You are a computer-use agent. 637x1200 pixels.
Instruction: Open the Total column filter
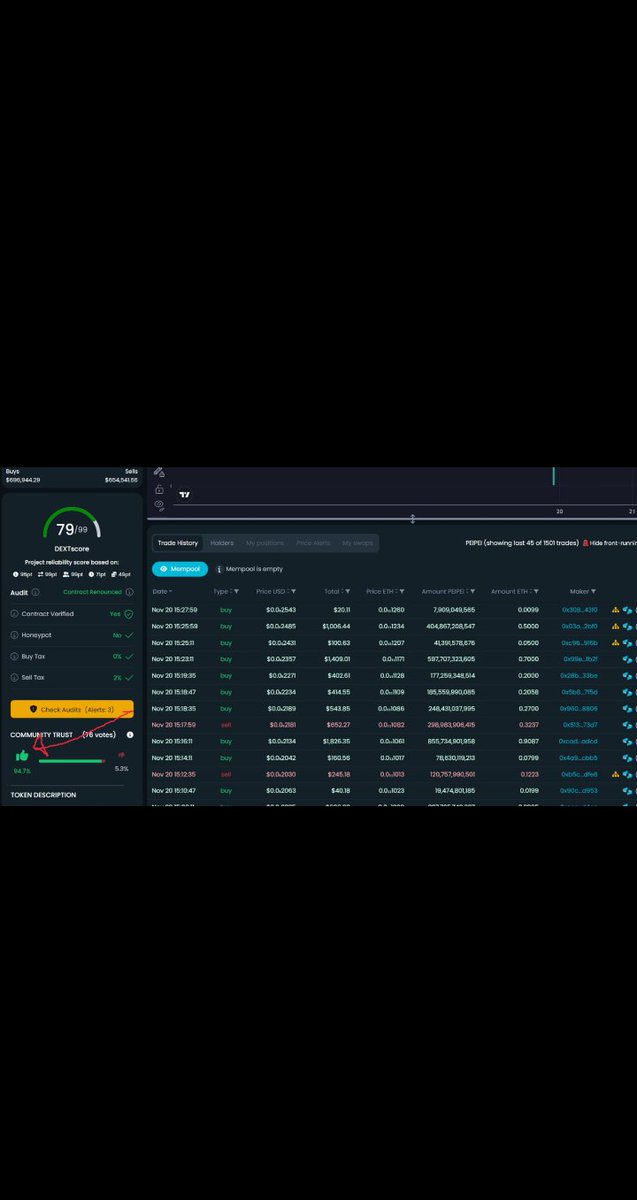tap(348, 592)
